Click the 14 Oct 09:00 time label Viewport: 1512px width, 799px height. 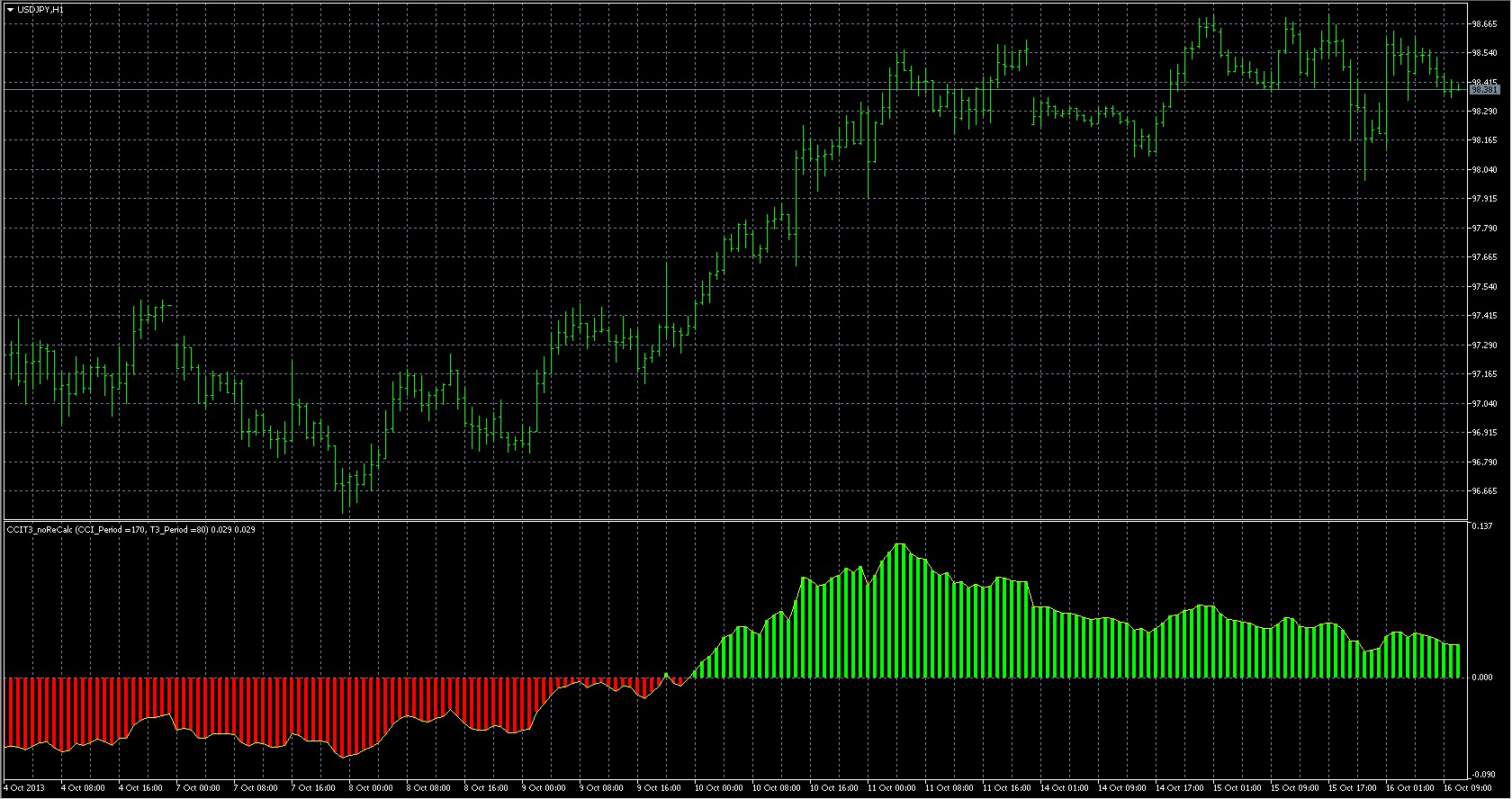coord(1121,788)
